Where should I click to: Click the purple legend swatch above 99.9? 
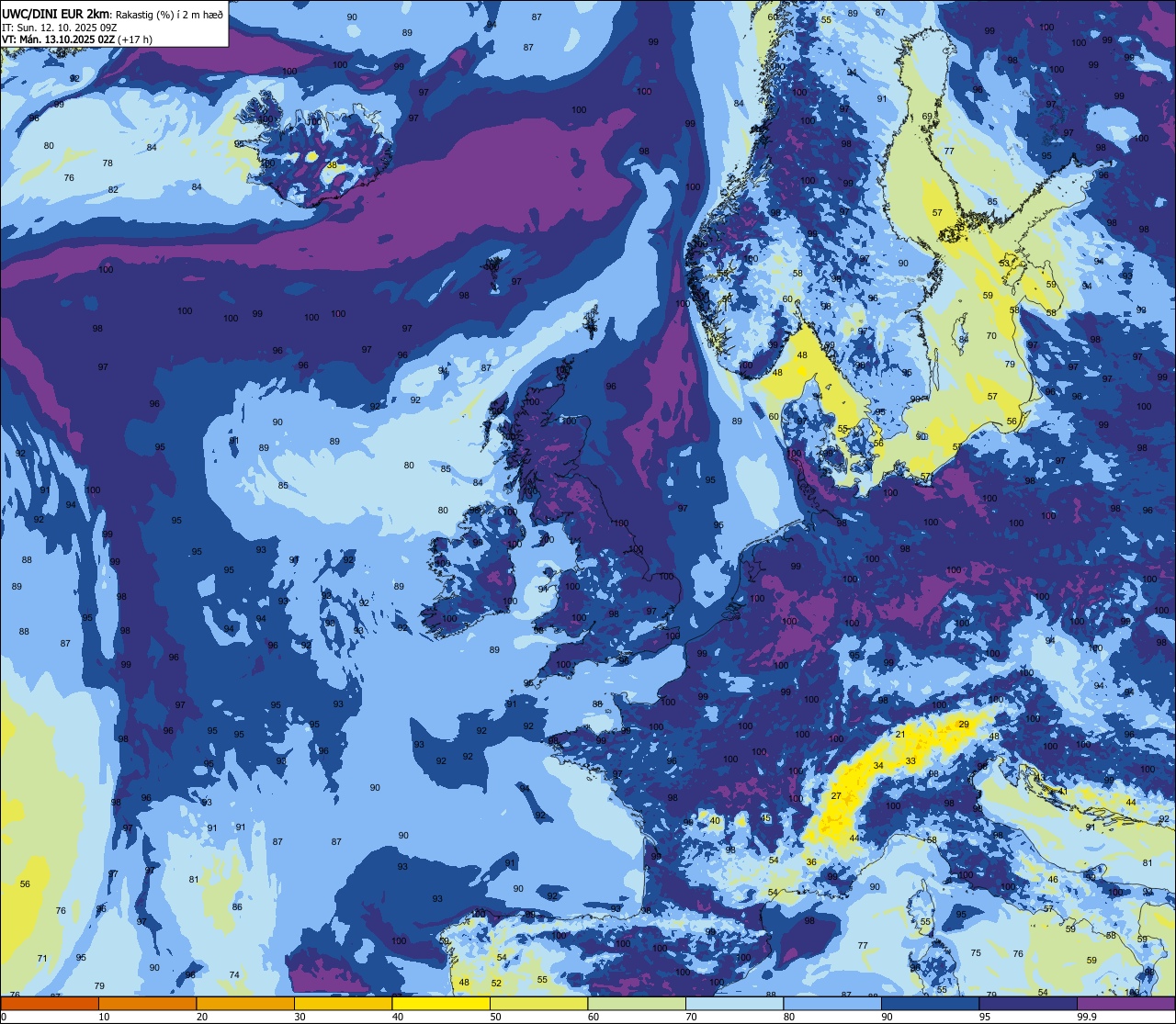point(1126,1003)
